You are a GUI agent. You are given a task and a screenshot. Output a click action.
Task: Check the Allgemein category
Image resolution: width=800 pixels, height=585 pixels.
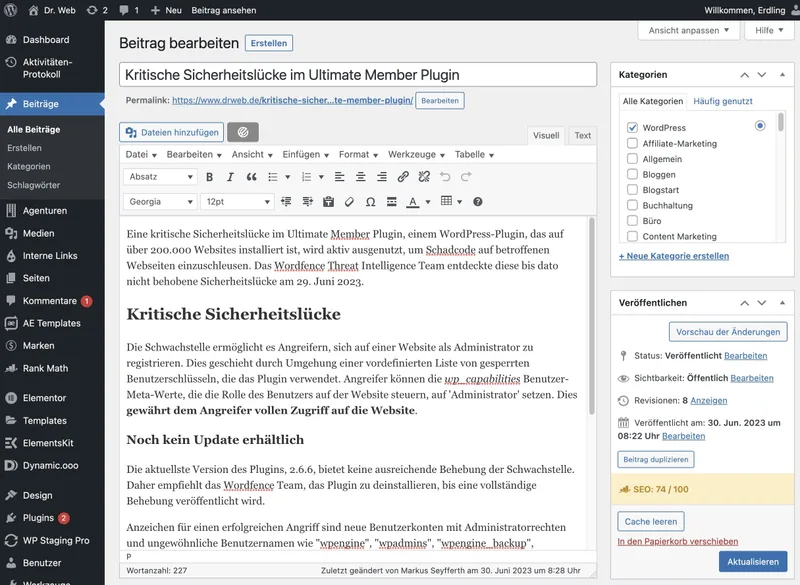632,159
